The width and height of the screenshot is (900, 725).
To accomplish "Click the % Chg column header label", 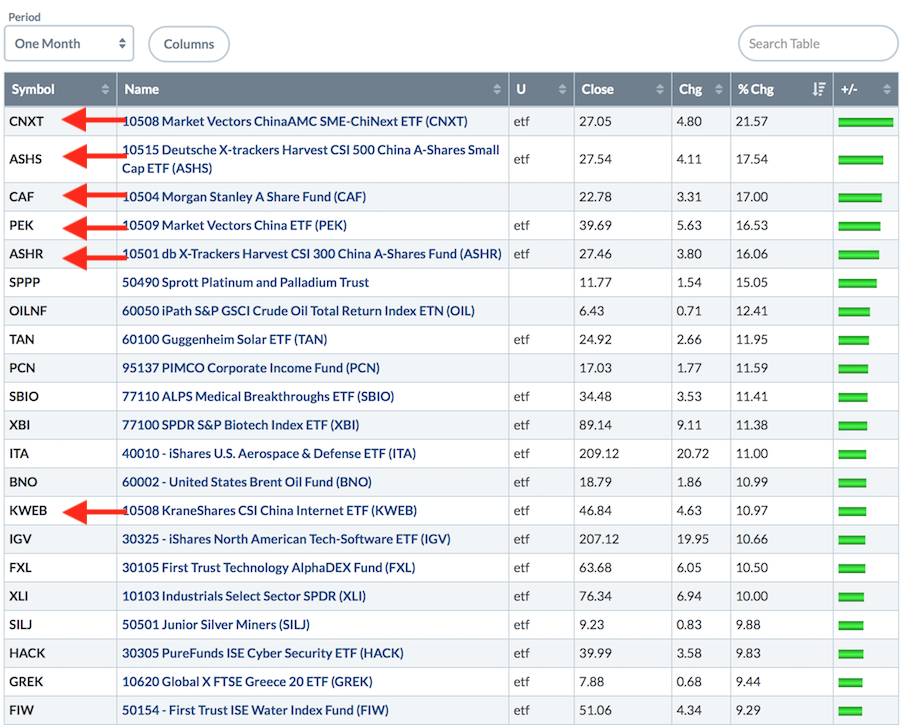I will point(756,90).
